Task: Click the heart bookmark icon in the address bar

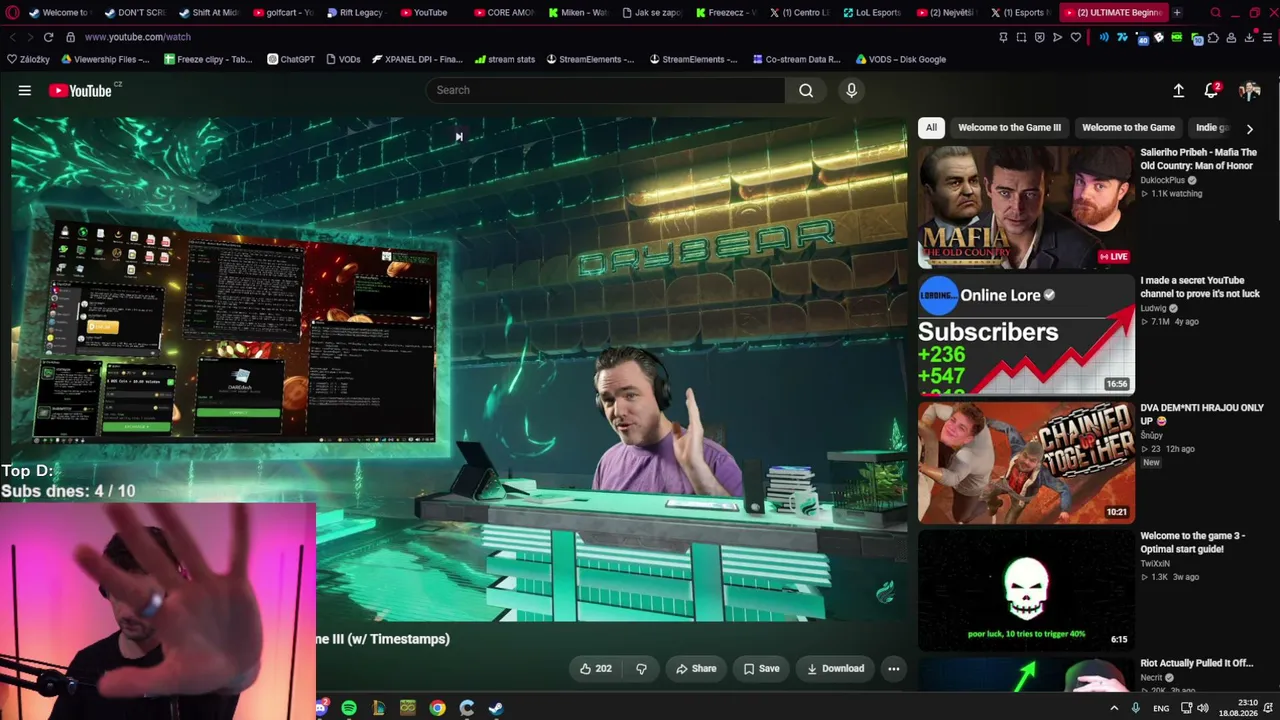Action: click(1076, 38)
